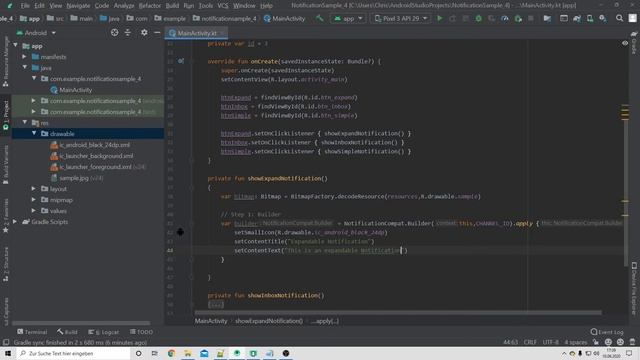The image size is (640, 360).
Task: Open the Event Log button
Action: [607, 332]
